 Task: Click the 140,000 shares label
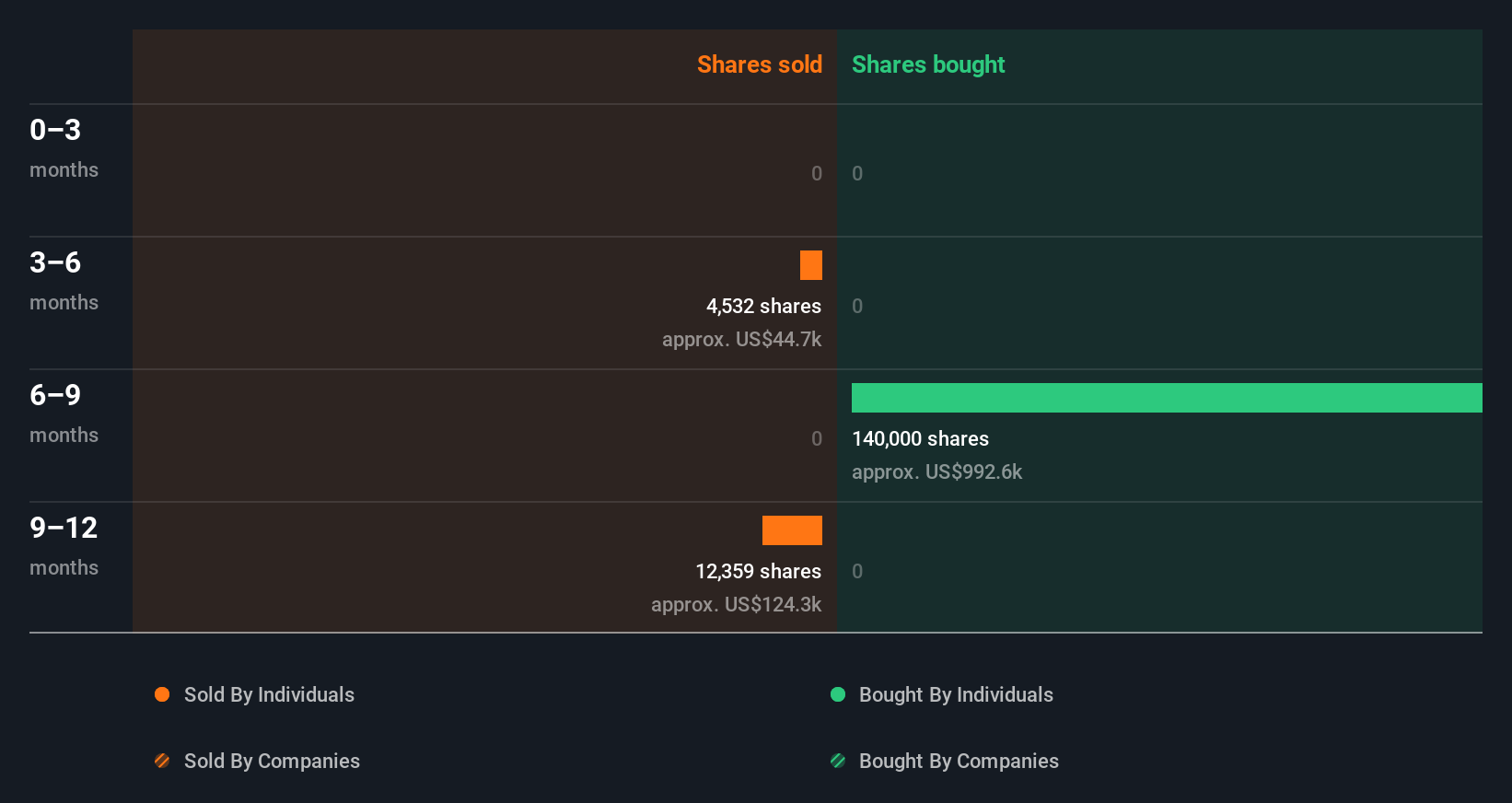pos(920,438)
